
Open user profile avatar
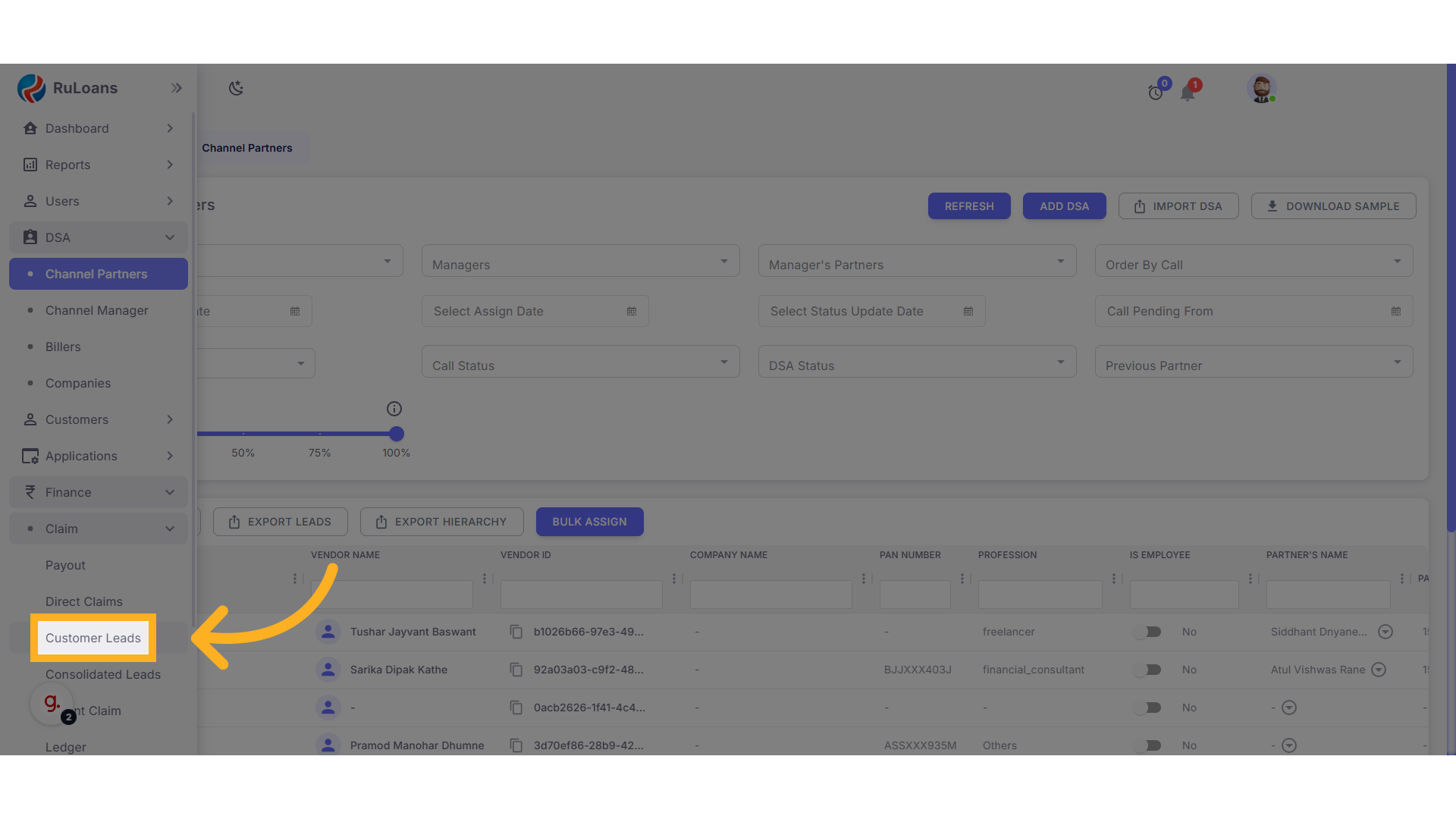(1261, 89)
